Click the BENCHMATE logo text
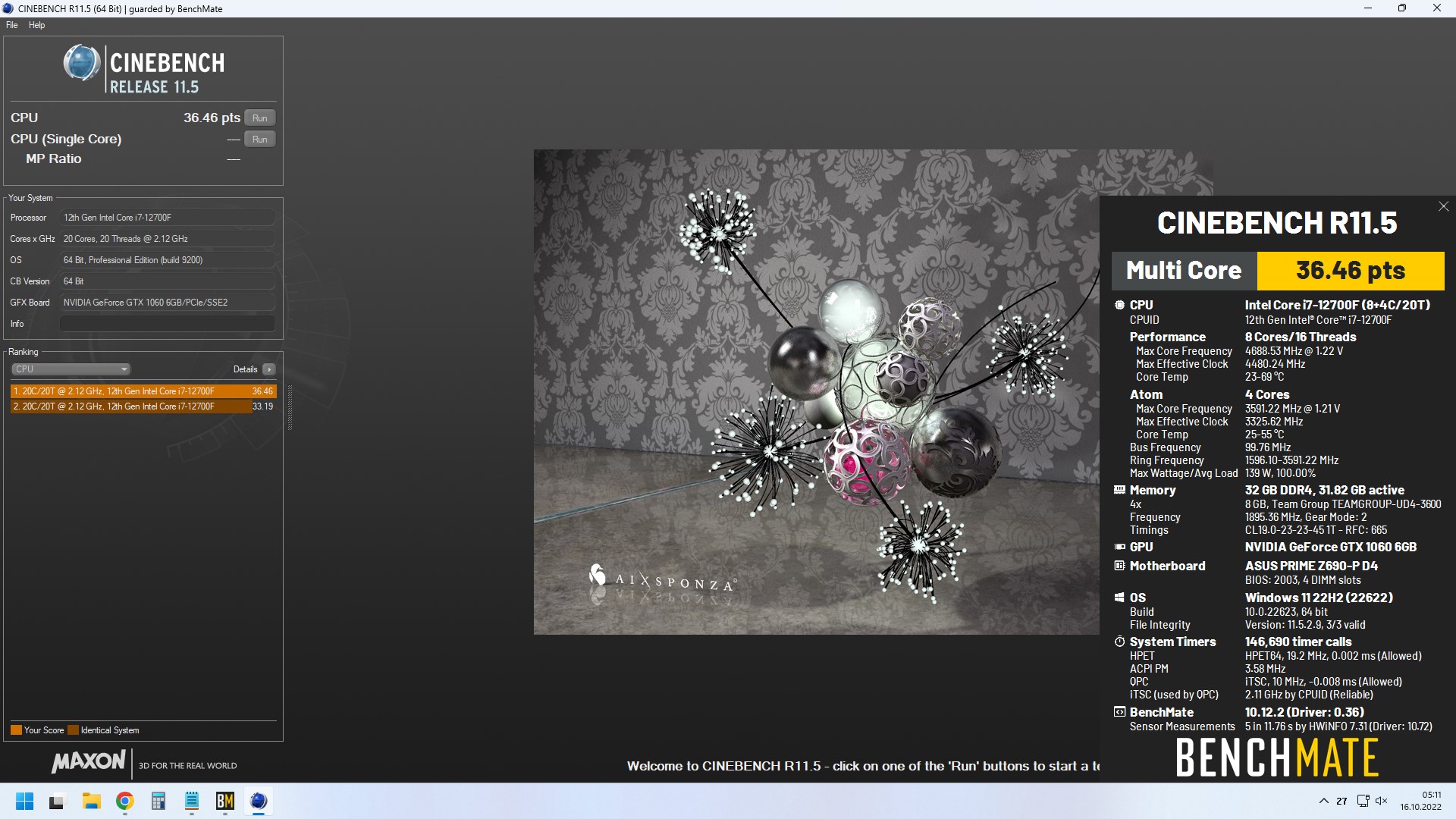This screenshot has height=819, width=1456. pos(1277,758)
